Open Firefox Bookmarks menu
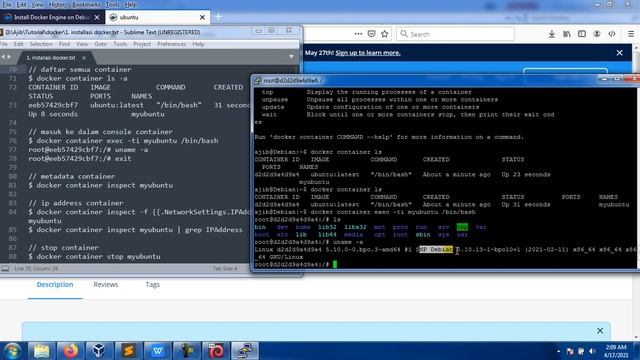The image size is (640, 360). pyautogui.click(x=86, y=4)
